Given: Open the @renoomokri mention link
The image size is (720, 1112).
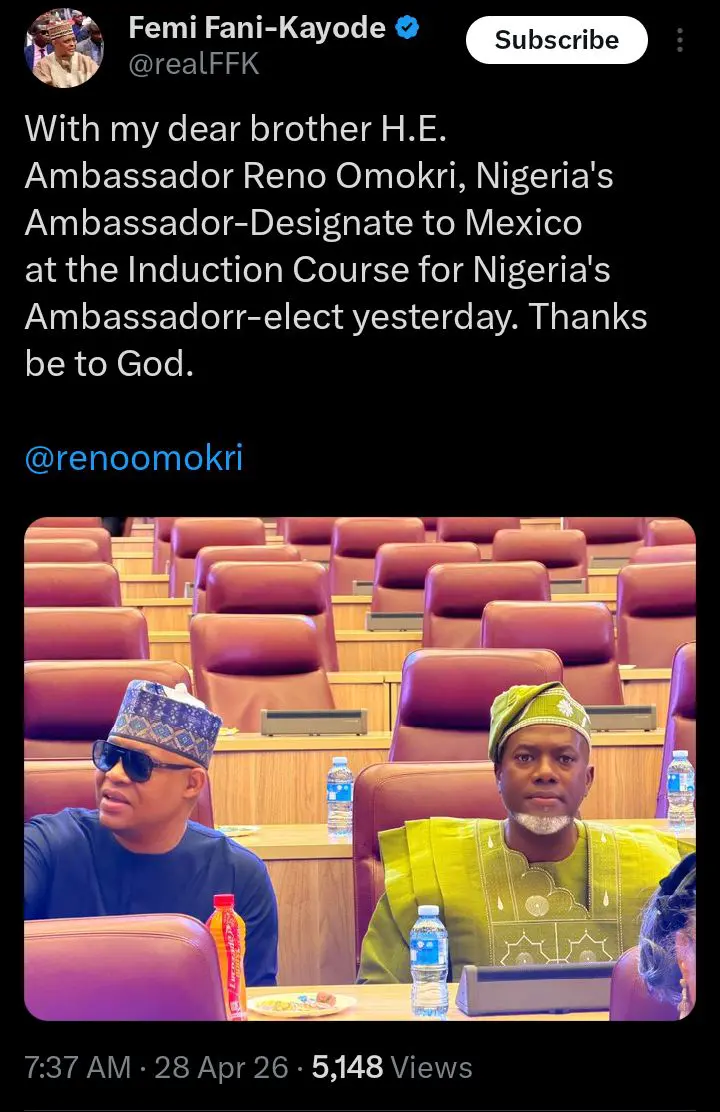Looking at the screenshot, I should coord(133,458).
